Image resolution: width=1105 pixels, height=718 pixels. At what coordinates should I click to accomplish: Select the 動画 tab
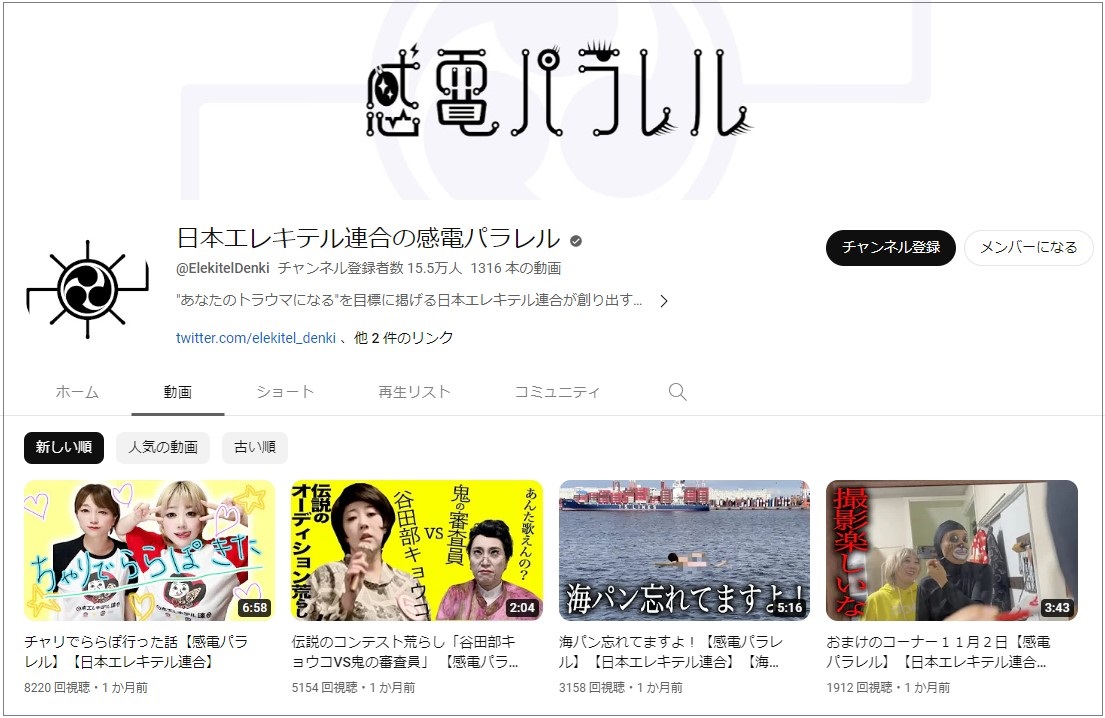(x=178, y=392)
